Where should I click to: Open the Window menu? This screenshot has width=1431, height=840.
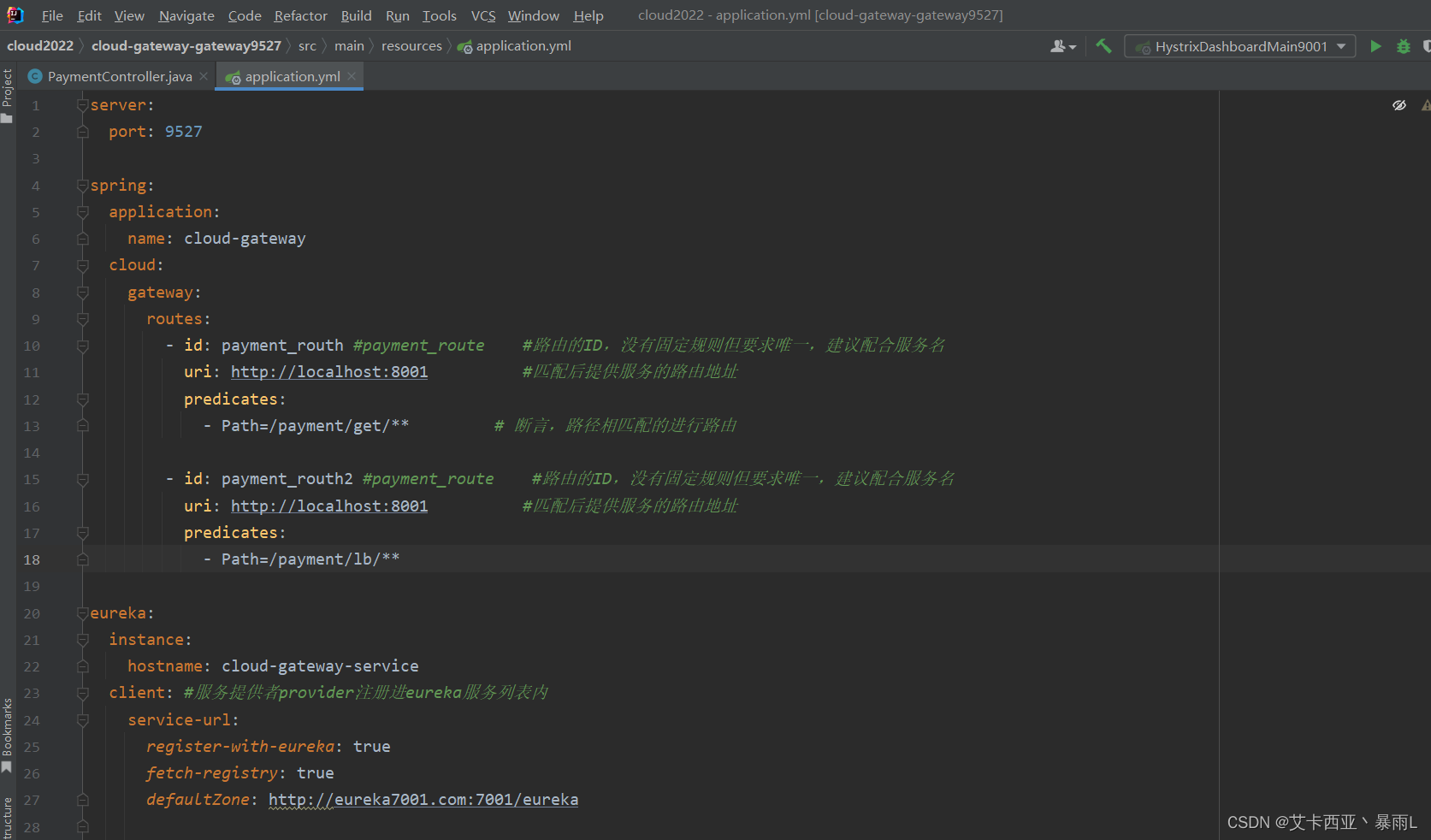coord(534,15)
